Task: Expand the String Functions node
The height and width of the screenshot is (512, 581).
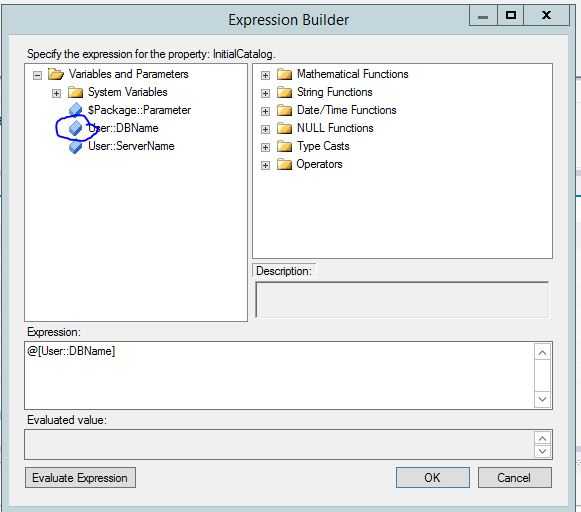Action: tap(265, 93)
